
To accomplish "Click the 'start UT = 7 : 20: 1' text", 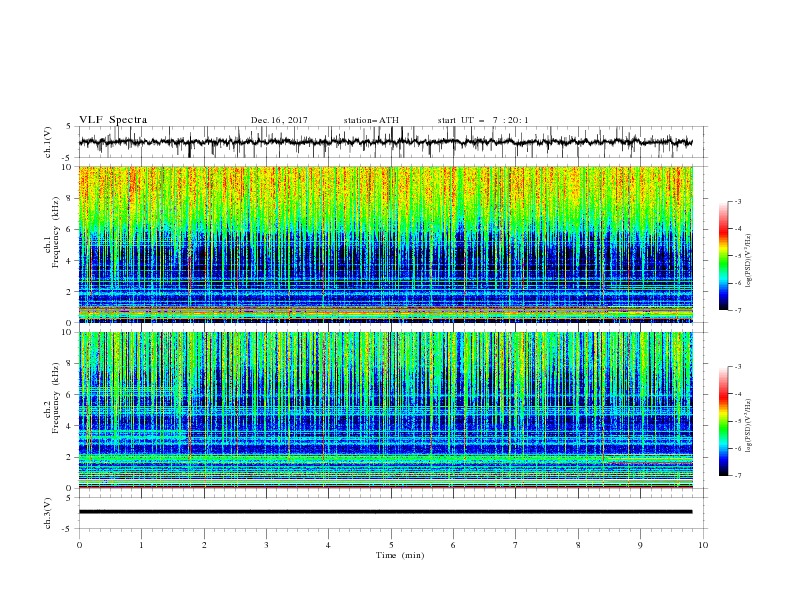I will 483,120.
